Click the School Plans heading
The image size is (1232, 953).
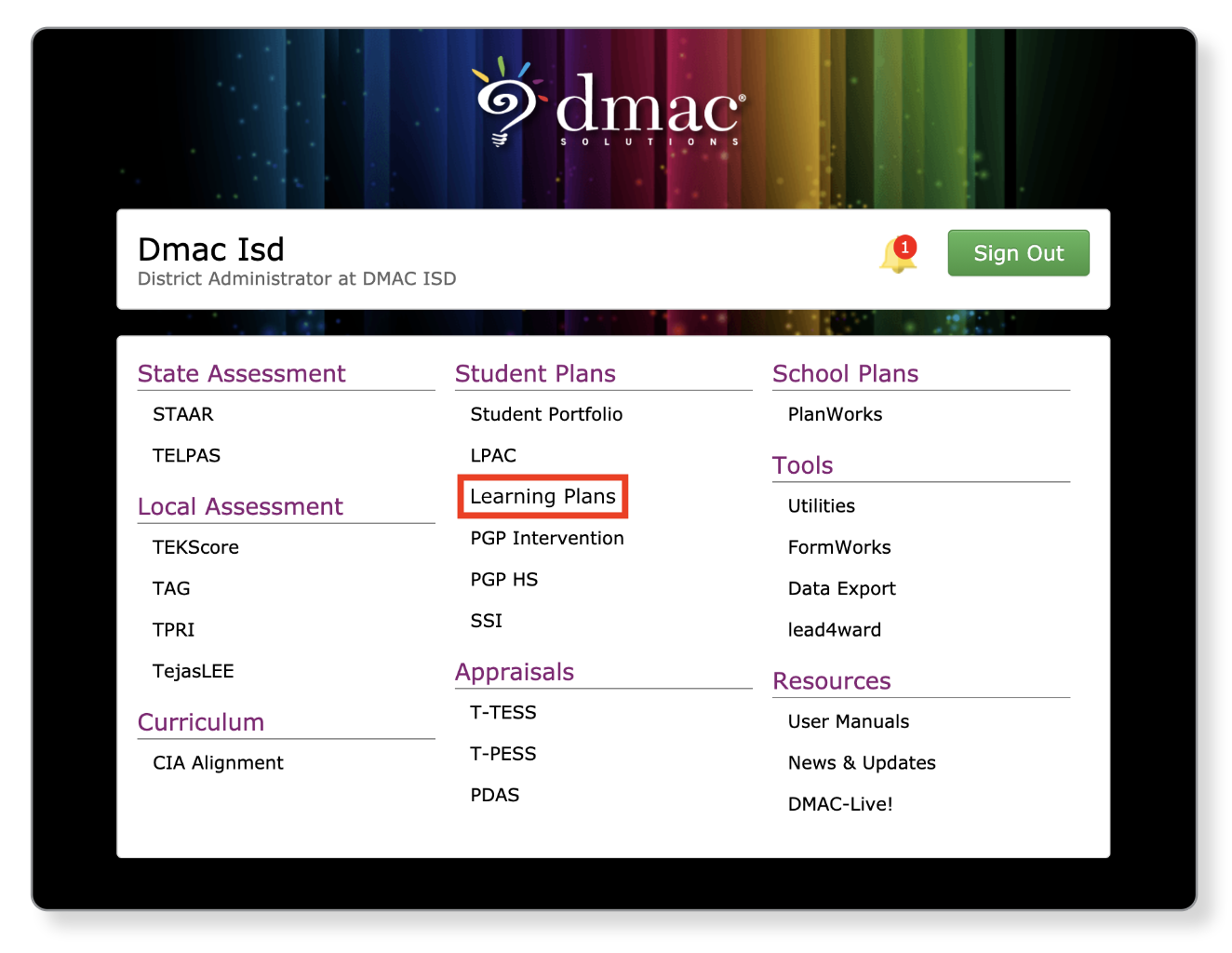(x=846, y=373)
